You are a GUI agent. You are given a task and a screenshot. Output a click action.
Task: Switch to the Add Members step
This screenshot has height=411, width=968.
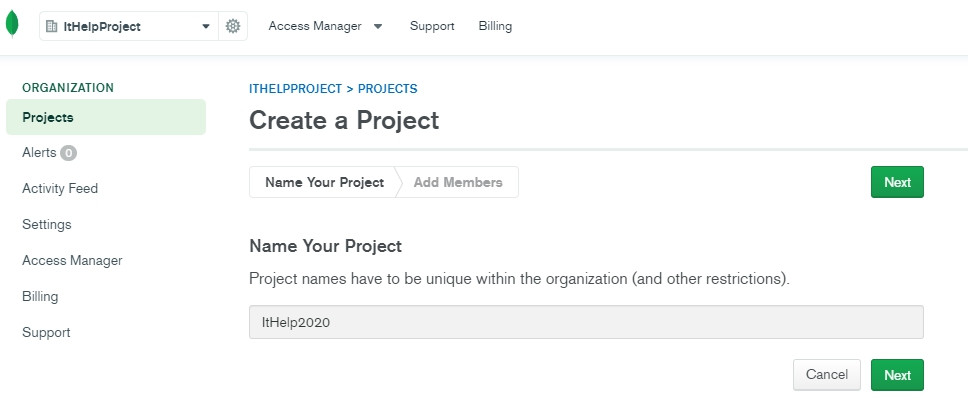pos(458,183)
